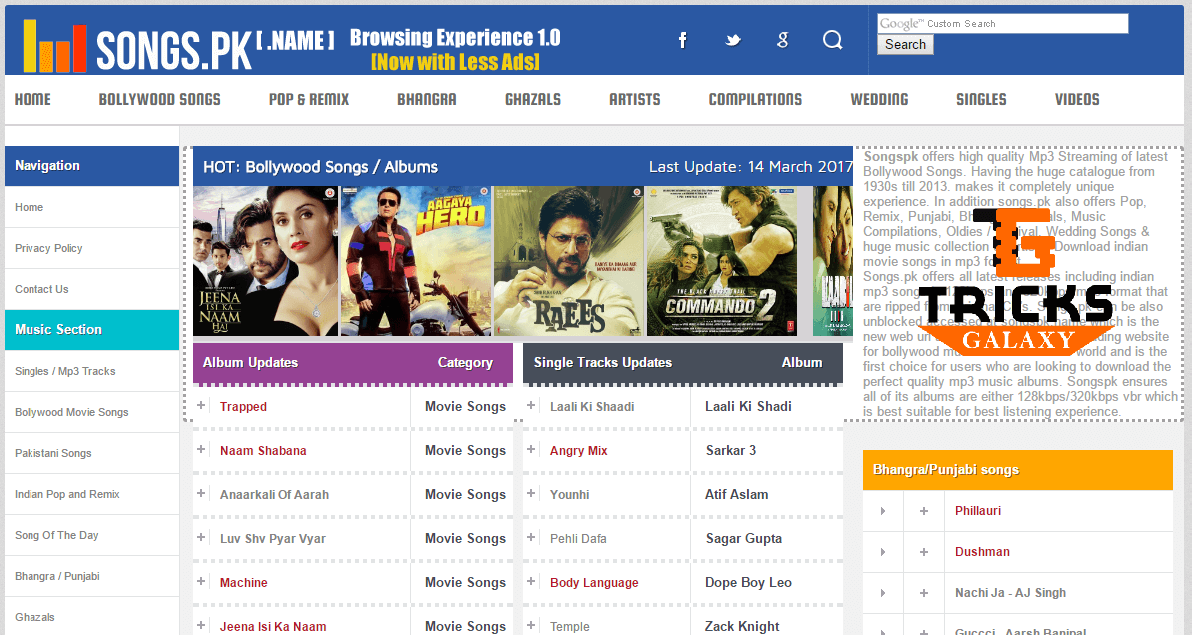The image size is (1193, 636).
Task: Click Atif Aslam album cell
Action: click(736, 494)
